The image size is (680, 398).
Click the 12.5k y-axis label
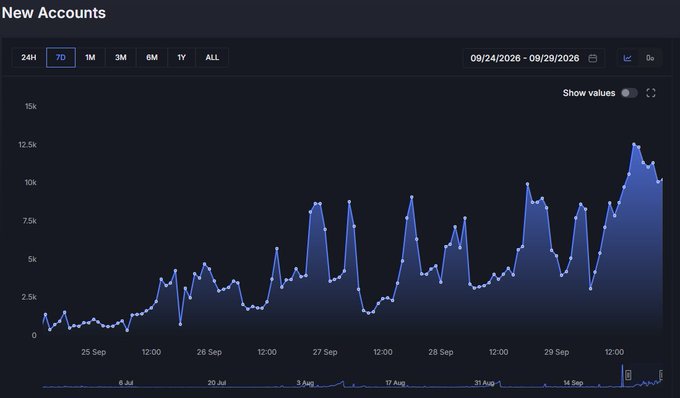click(27, 144)
